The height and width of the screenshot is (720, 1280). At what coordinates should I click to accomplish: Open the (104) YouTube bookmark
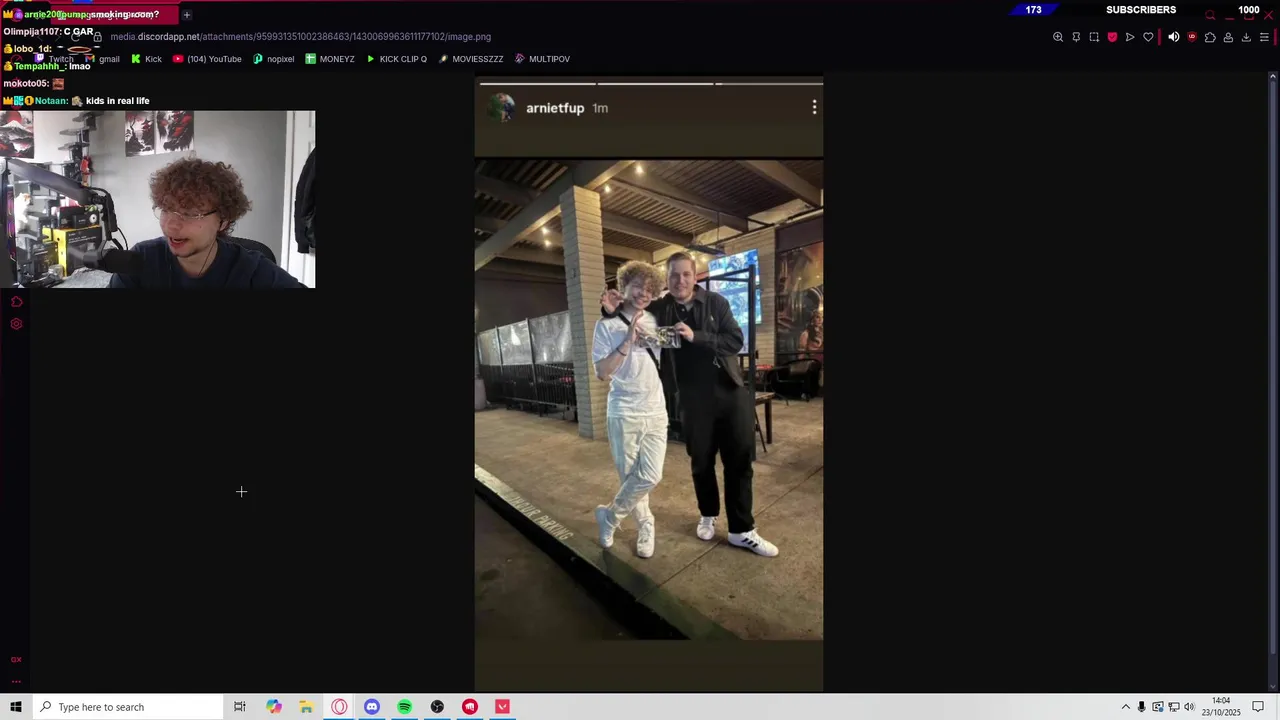207,59
